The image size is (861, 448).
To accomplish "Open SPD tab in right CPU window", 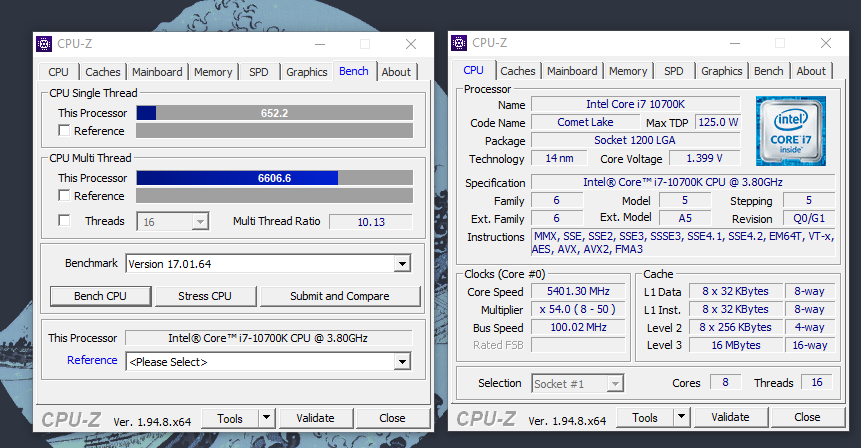I will [x=674, y=71].
